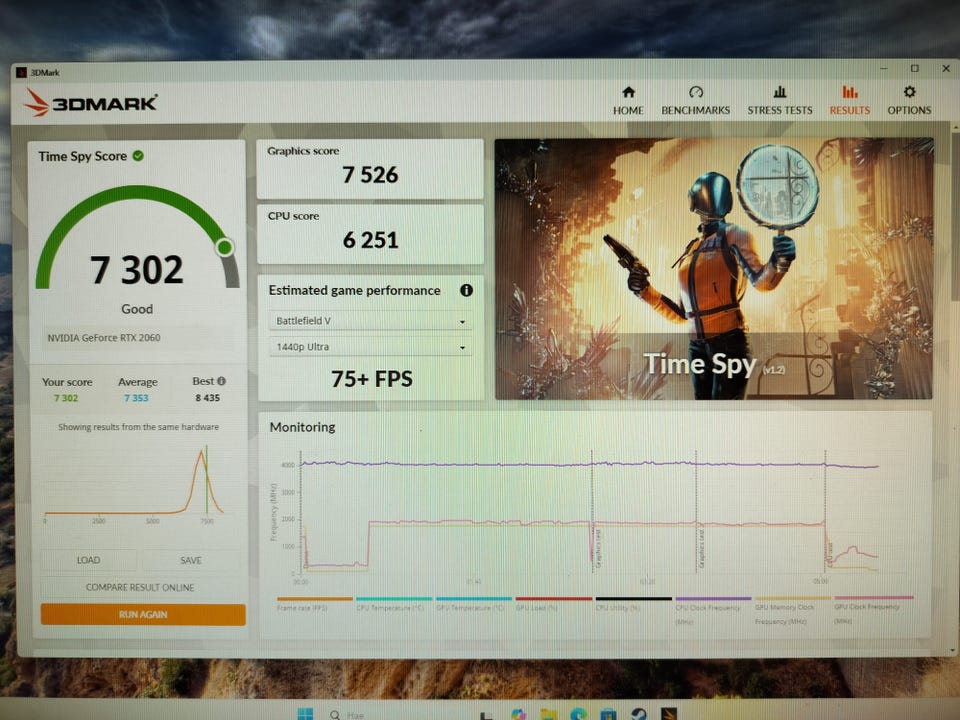960x720 pixels.
Task: Click the Best score value 8 435
Action: [208, 398]
